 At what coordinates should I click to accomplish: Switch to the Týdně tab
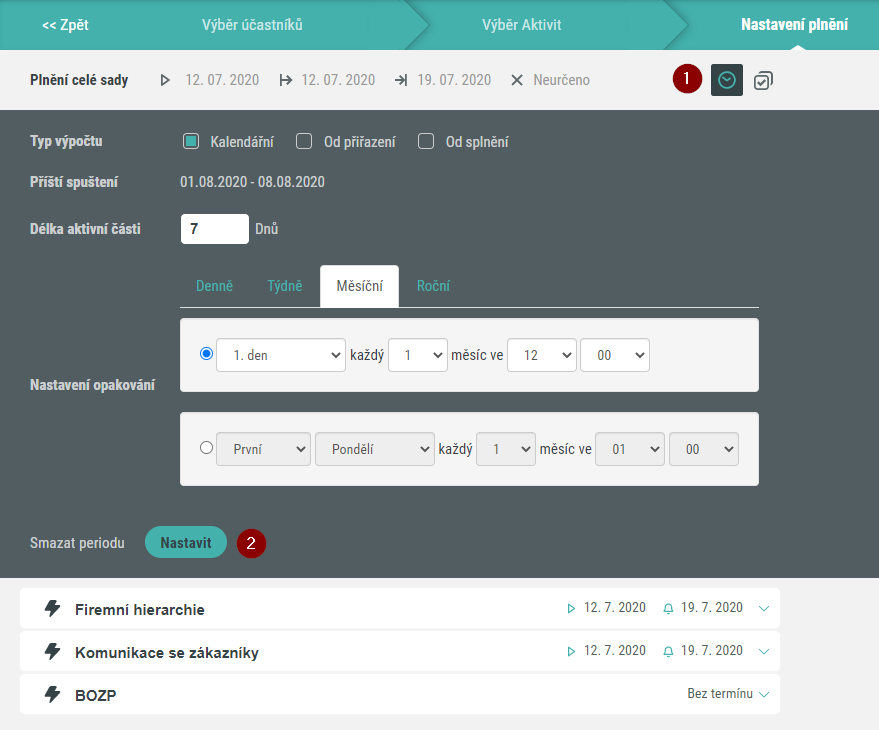coord(285,286)
